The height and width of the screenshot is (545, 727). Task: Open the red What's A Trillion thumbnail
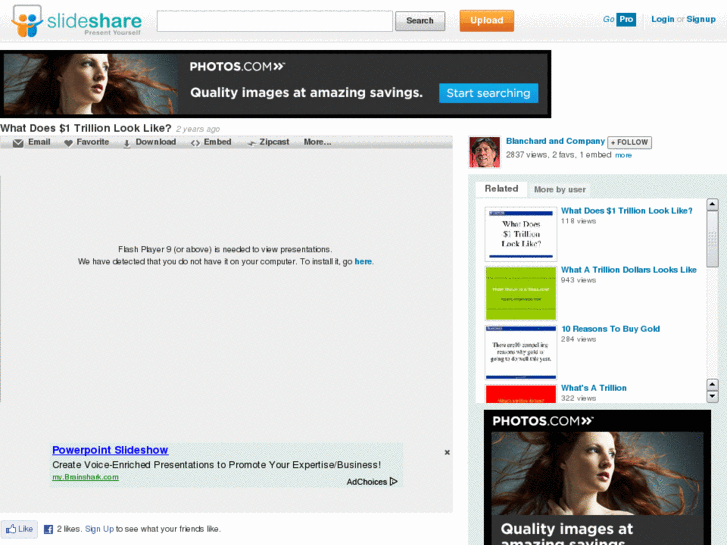521,393
